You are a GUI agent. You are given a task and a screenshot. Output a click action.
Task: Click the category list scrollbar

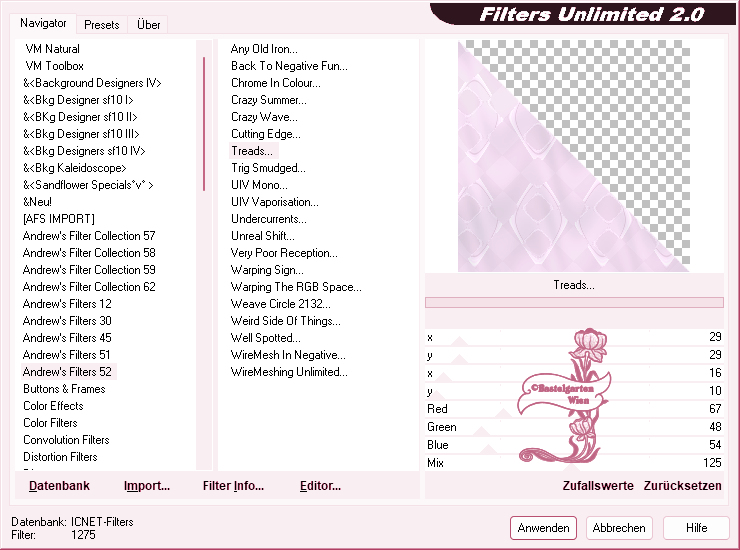204,250
